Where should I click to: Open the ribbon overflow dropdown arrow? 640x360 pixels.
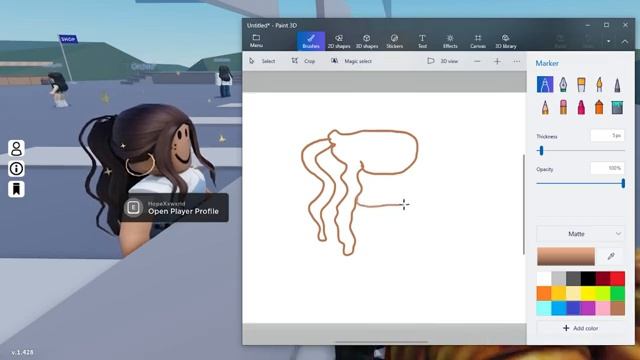[609, 42]
